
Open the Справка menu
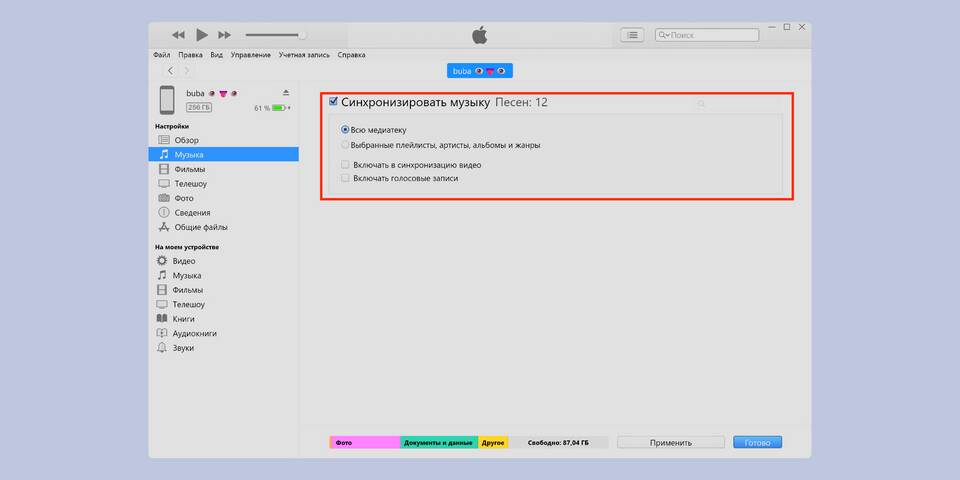pyautogui.click(x=351, y=55)
